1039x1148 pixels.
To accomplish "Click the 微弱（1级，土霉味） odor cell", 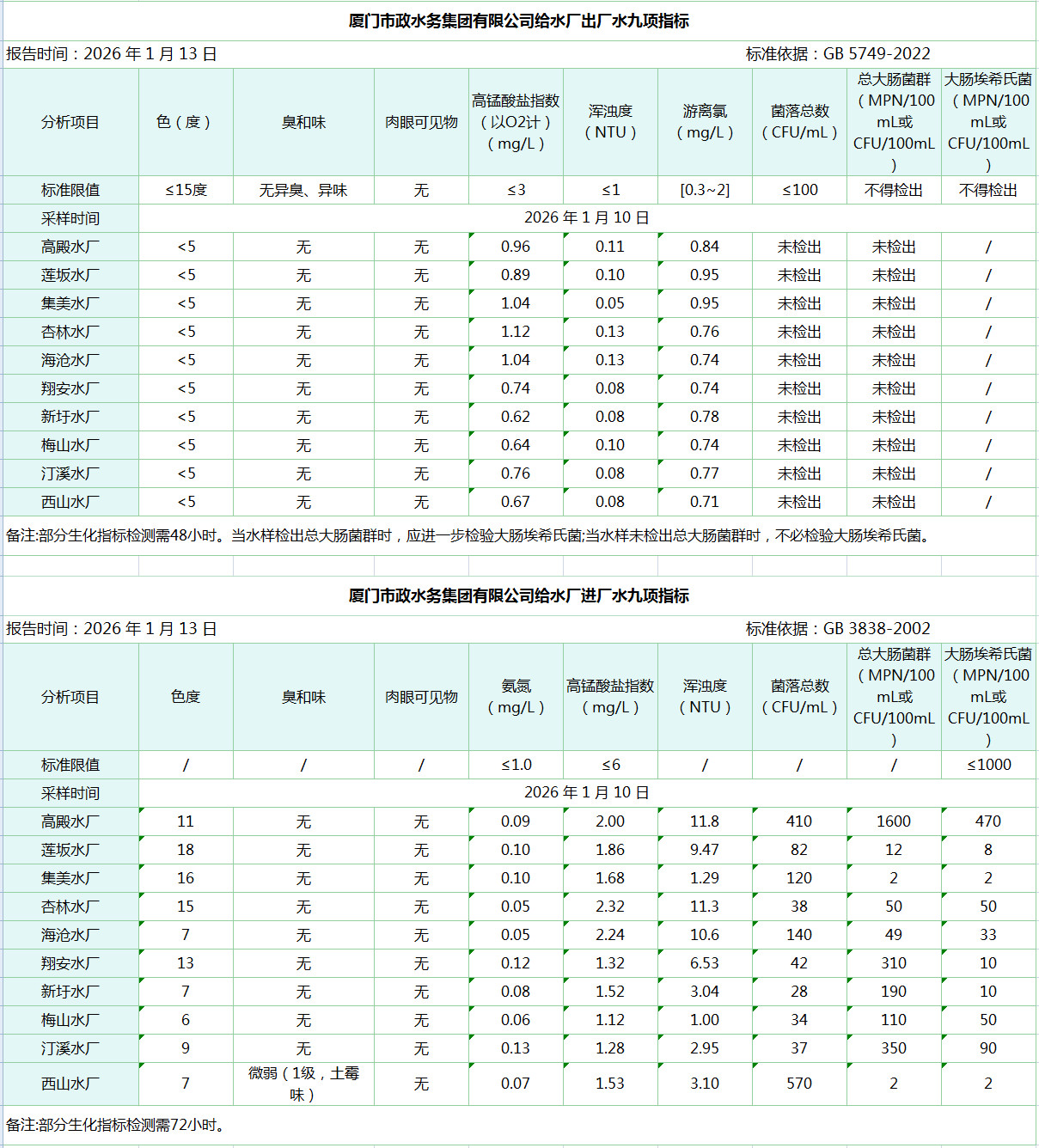I will point(303,1084).
